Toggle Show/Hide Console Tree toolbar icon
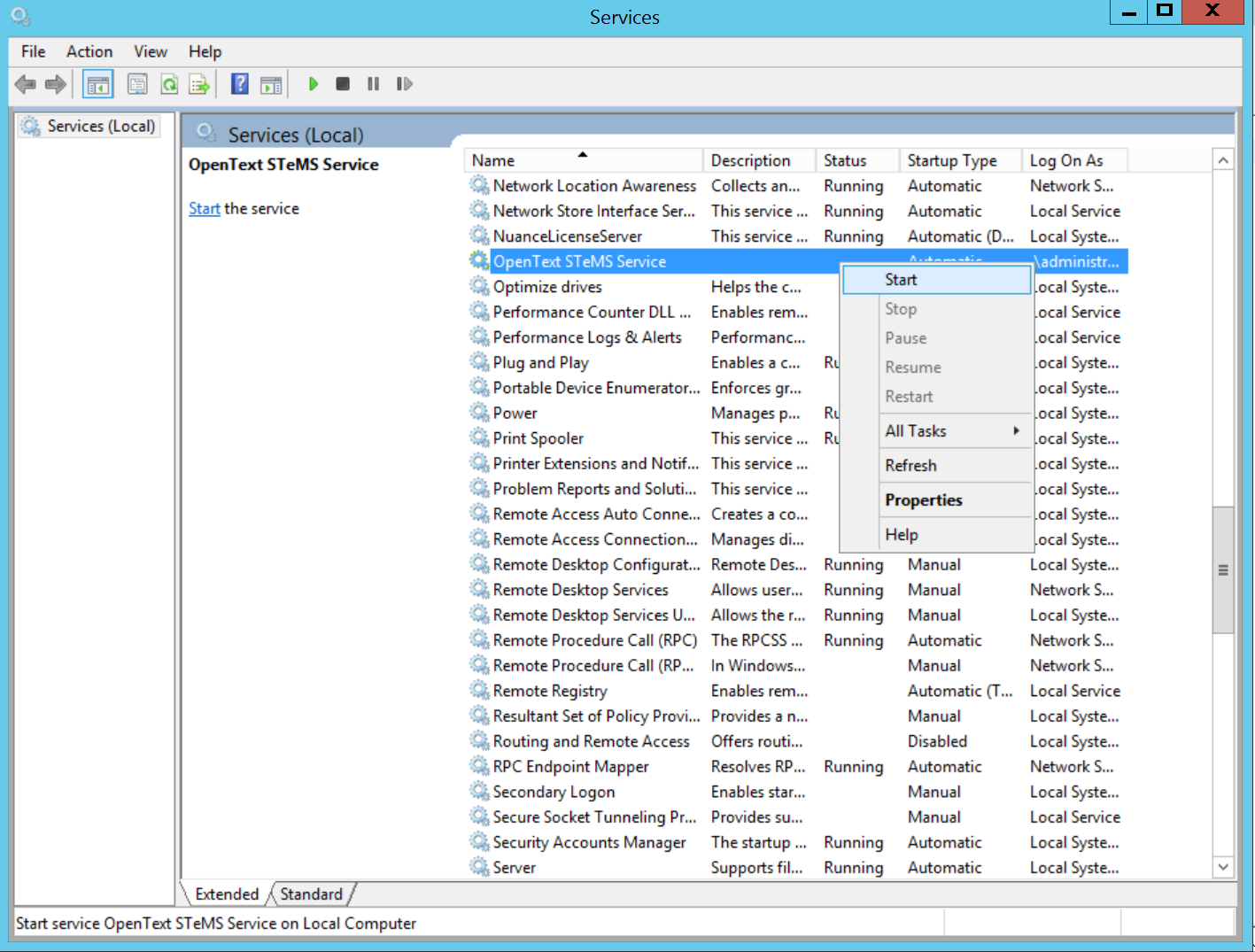 [x=97, y=85]
